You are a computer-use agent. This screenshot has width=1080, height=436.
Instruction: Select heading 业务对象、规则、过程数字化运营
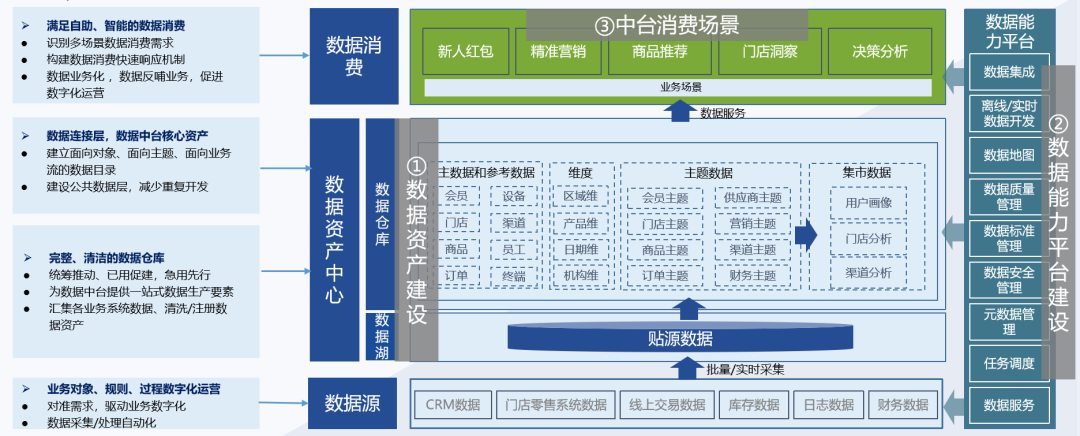point(134,388)
